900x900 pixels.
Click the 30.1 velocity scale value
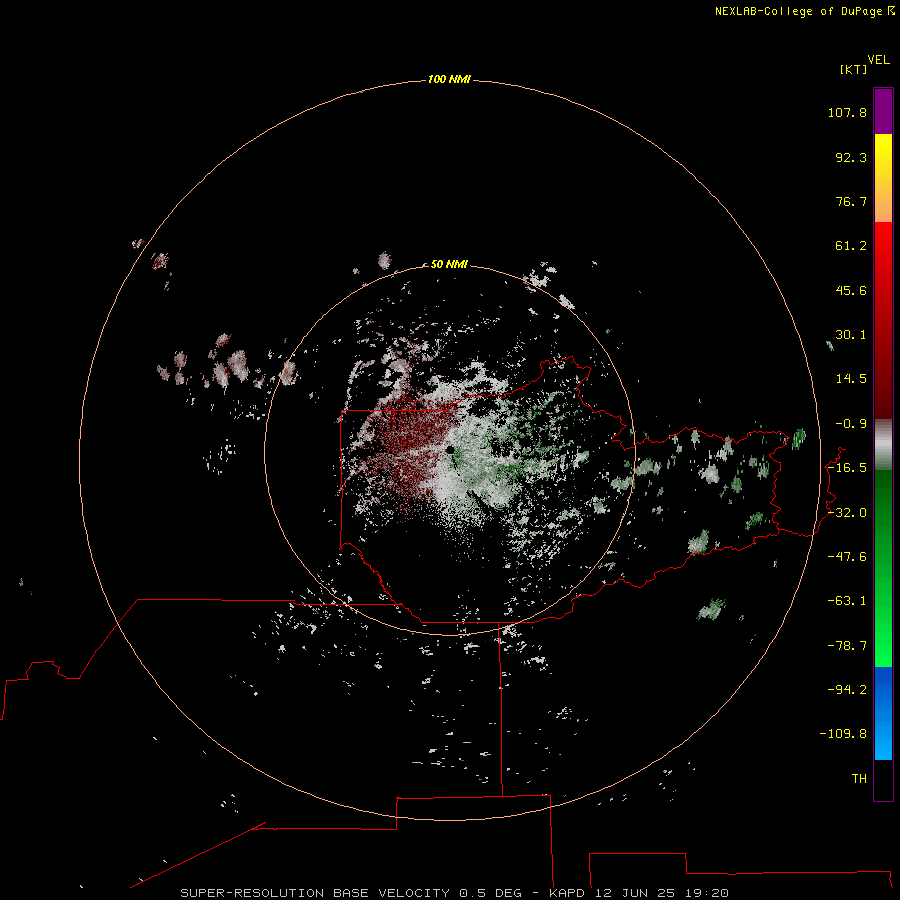(x=851, y=335)
